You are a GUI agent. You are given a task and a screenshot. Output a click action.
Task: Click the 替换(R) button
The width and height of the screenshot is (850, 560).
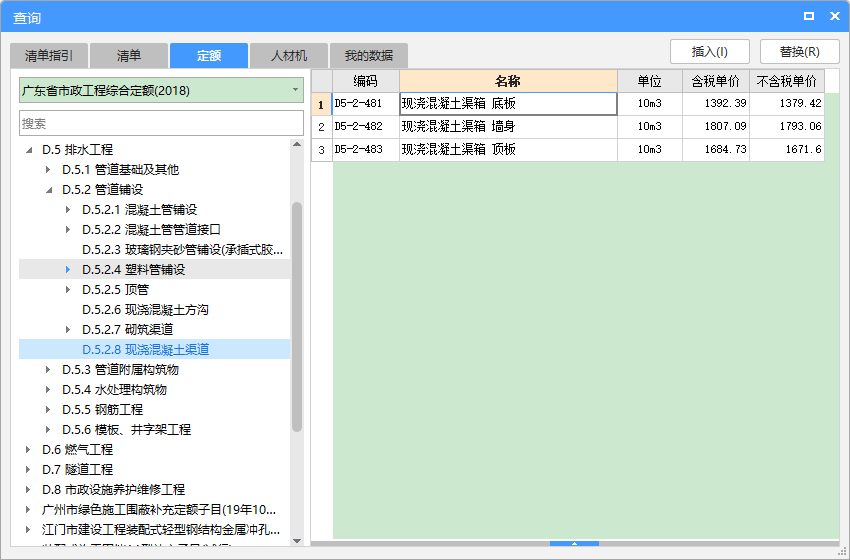click(800, 52)
